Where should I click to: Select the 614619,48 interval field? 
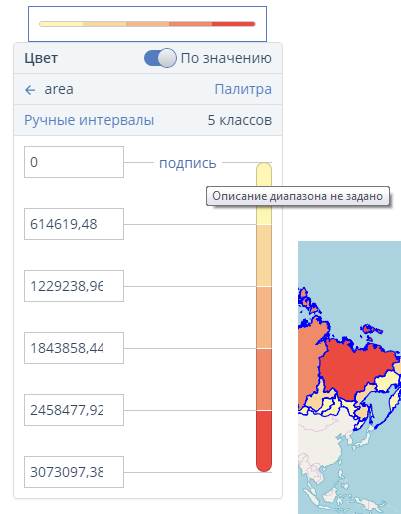pos(74,224)
